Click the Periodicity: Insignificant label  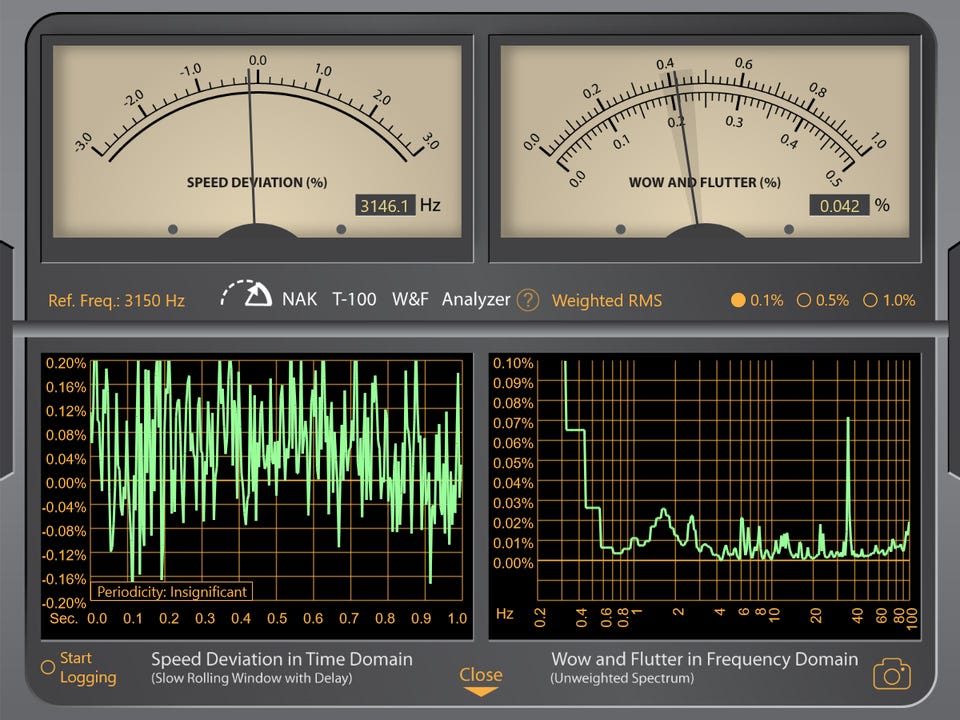pos(172,592)
